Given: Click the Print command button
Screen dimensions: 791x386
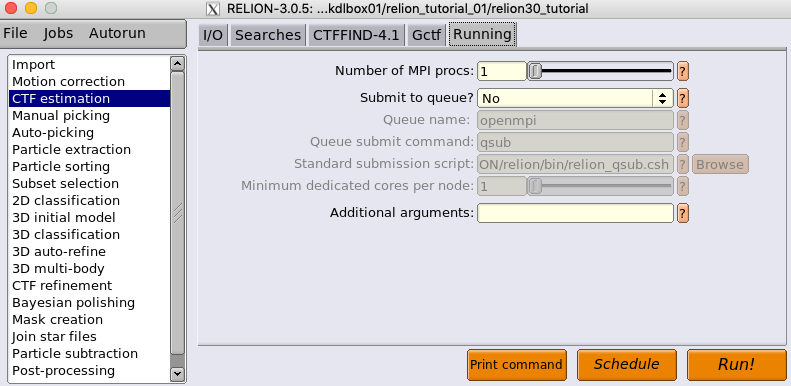Looking at the screenshot, I should click(517, 365).
